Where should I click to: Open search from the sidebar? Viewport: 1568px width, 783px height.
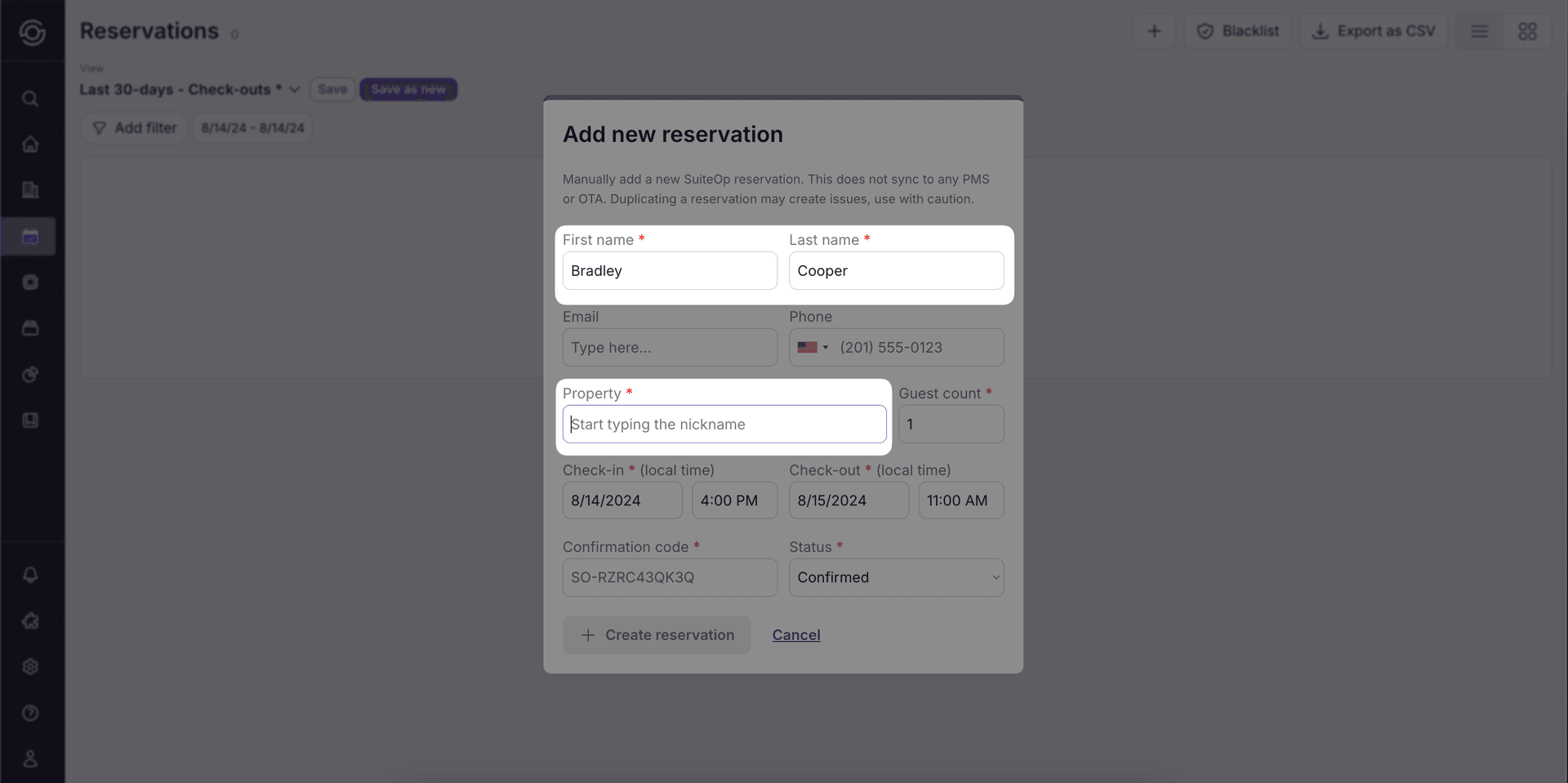click(30, 98)
